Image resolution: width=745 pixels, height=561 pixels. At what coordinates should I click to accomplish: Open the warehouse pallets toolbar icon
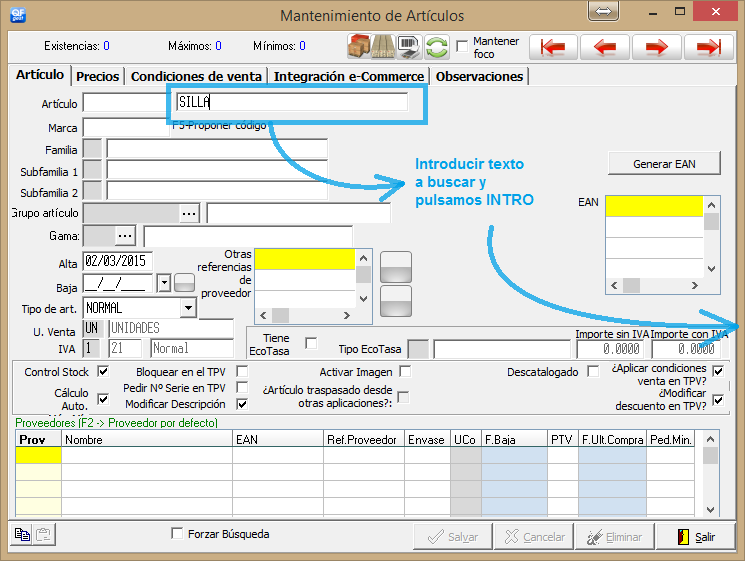[383, 47]
